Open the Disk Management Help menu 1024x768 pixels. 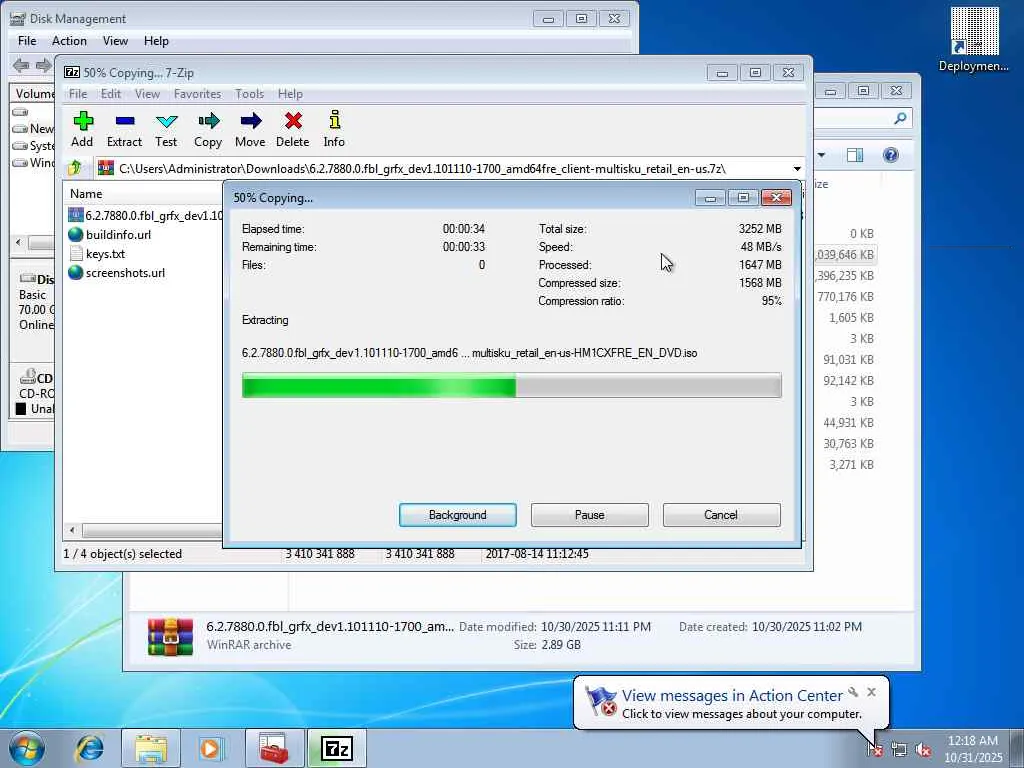pyautogui.click(x=156, y=41)
